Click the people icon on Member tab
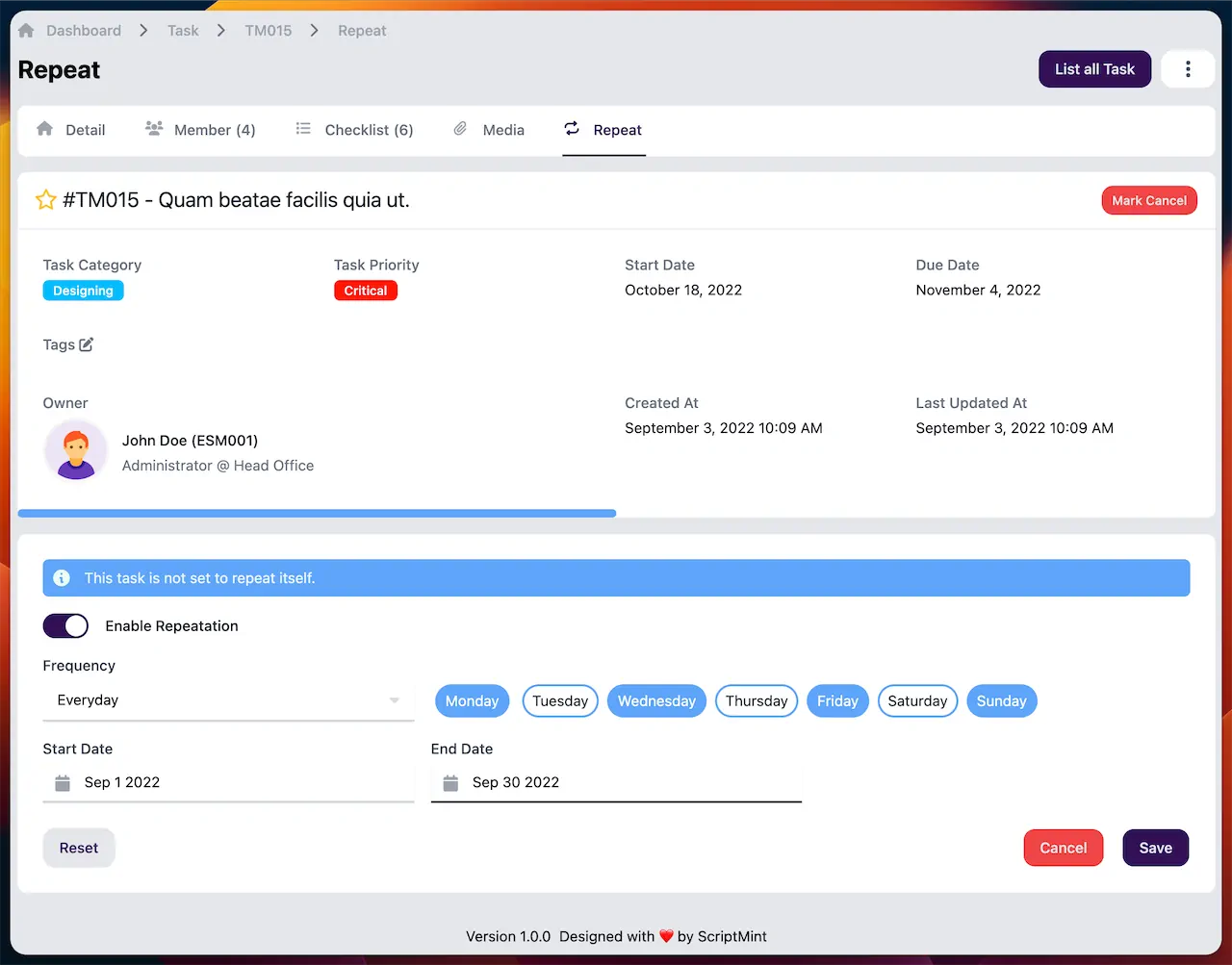 (x=154, y=128)
